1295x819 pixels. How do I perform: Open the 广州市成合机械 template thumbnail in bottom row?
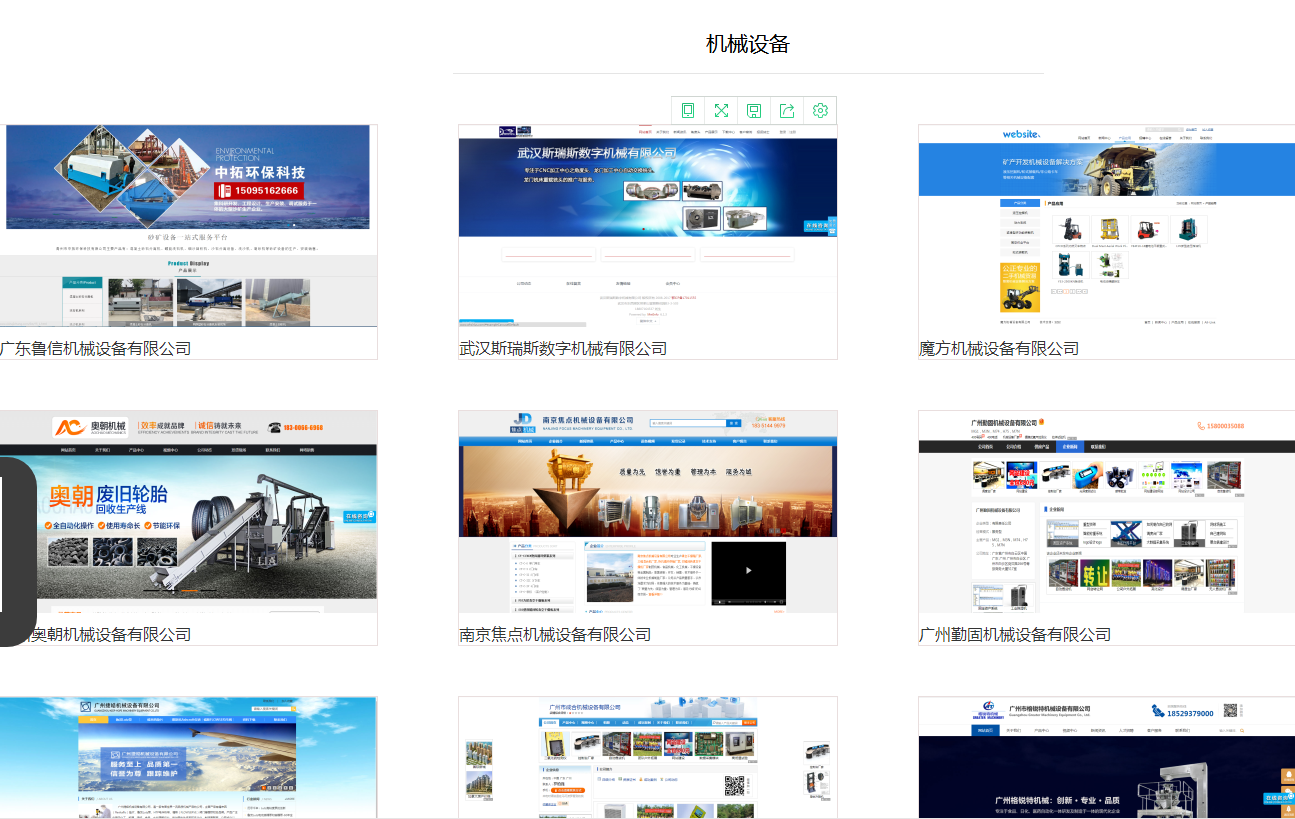click(x=648, y=758)
